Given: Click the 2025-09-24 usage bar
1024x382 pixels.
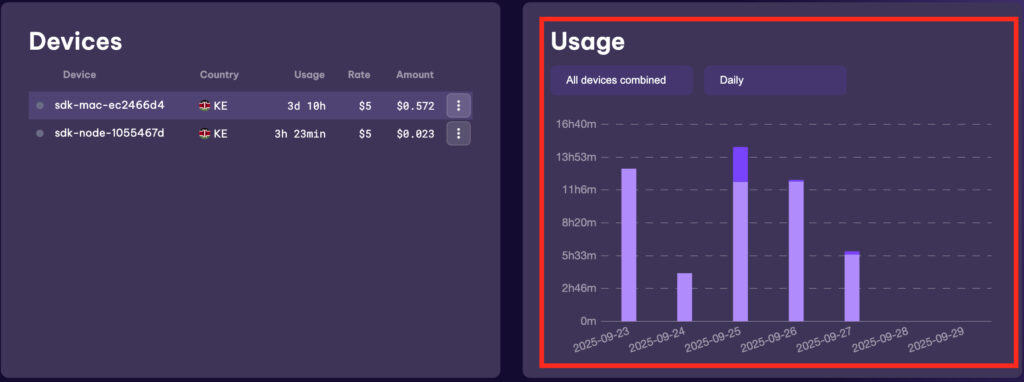Looking at the screenshot, I should pyautogui.click(x=684, y=297).
